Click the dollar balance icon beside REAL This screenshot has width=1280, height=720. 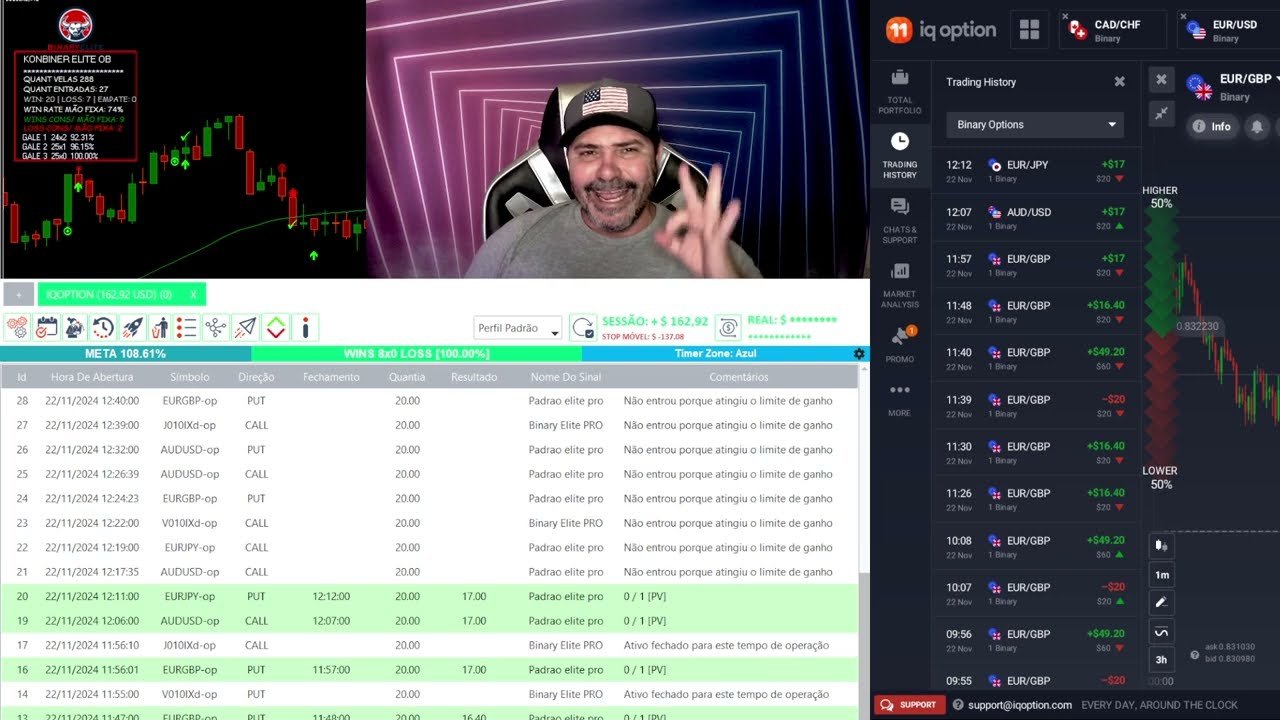point(729,327)
